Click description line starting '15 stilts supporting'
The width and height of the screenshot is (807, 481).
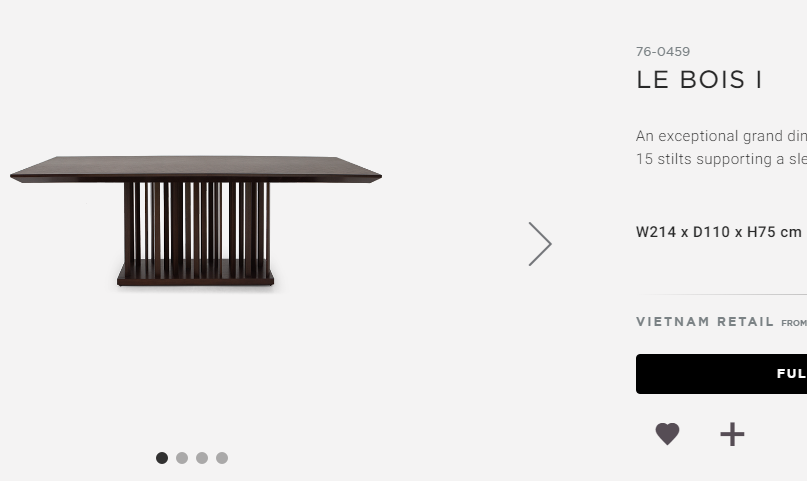click(x=721, y=159)
